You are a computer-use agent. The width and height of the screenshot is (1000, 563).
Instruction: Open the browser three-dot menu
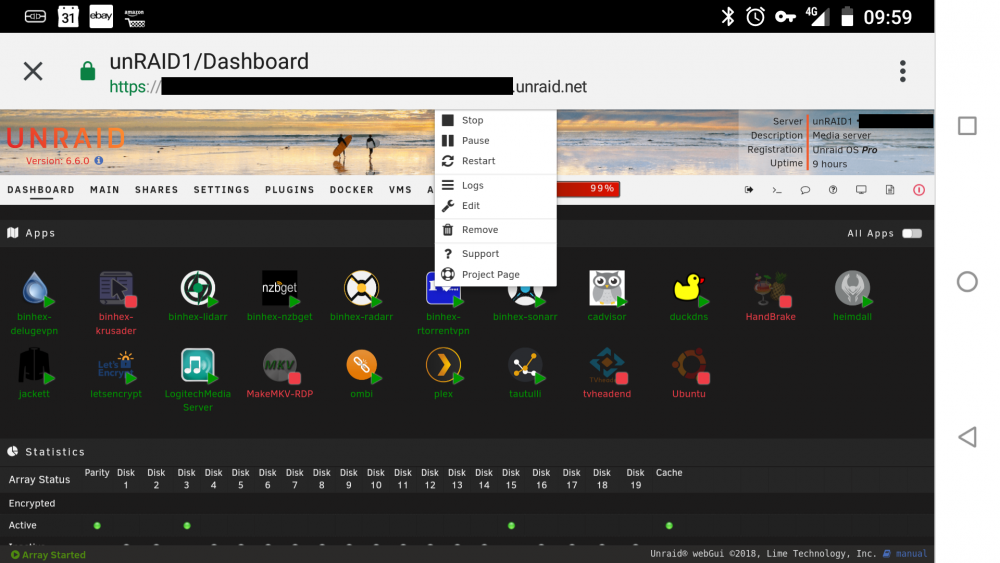point(902,71)
